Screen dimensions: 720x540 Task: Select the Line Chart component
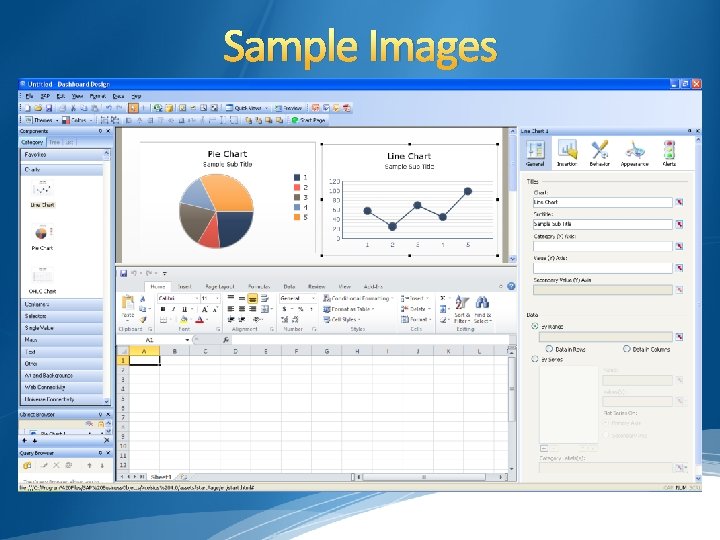coord(42,194)
